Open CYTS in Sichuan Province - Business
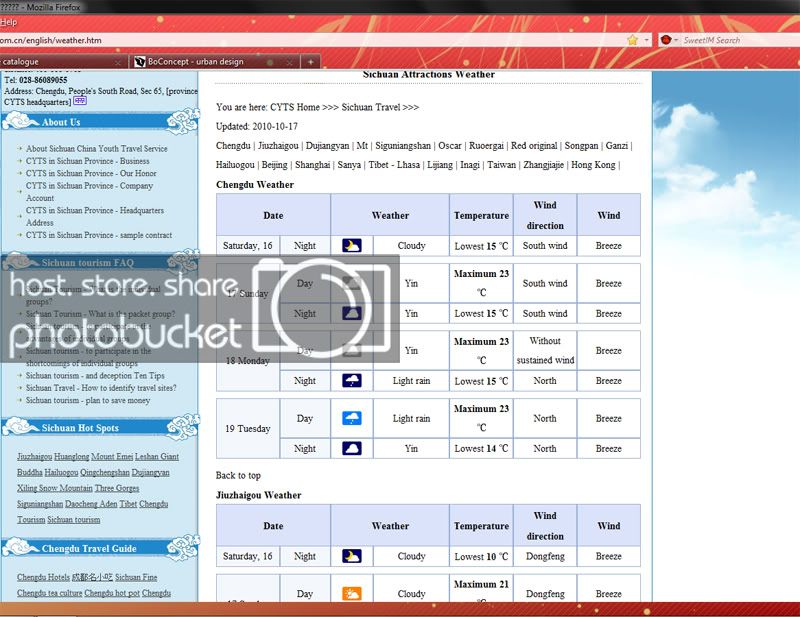Image resolution: width=800 pixels, height=617 pixels. click(x=88, y=161)
